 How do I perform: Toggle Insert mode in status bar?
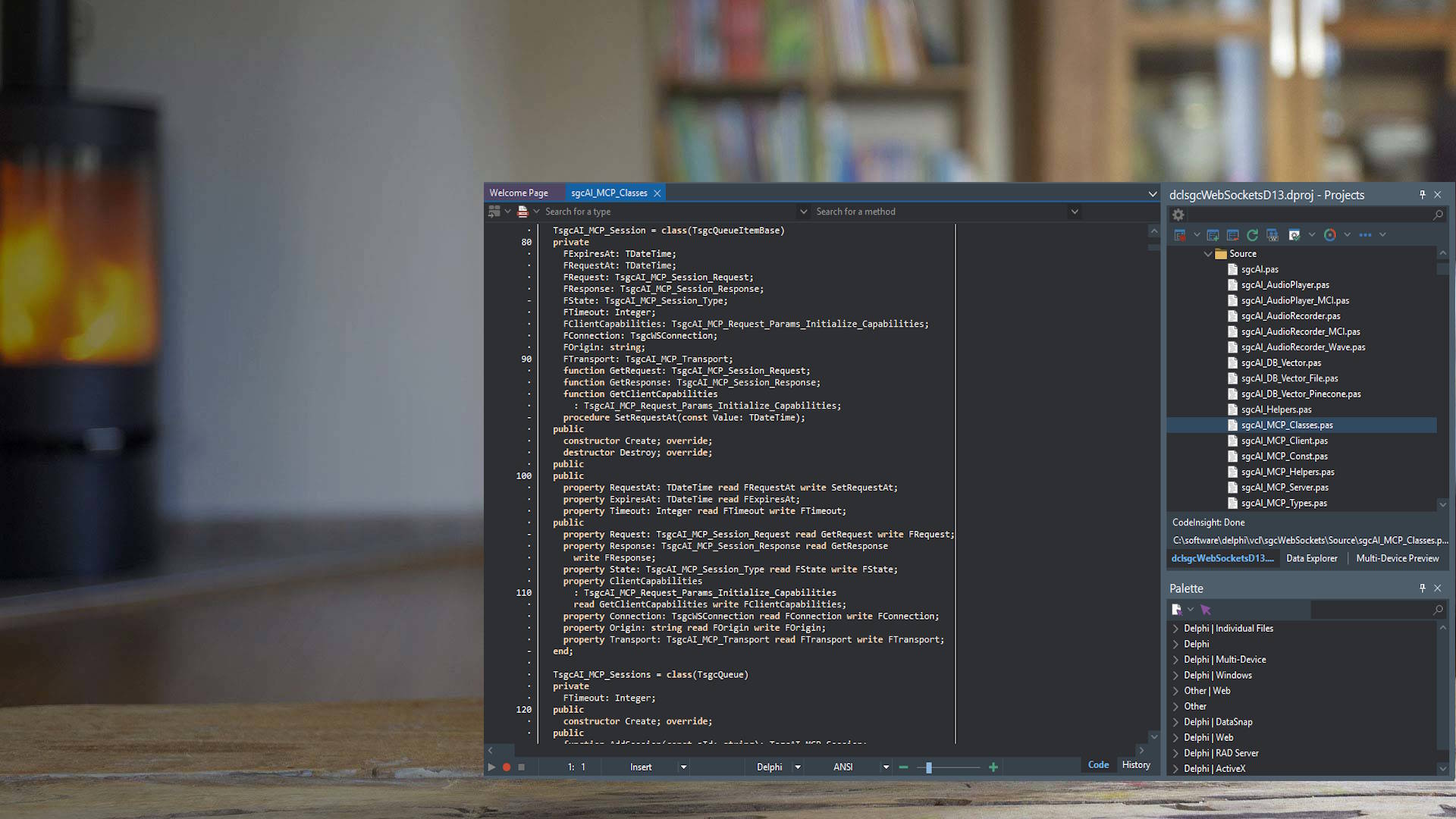tap(641, 767)
